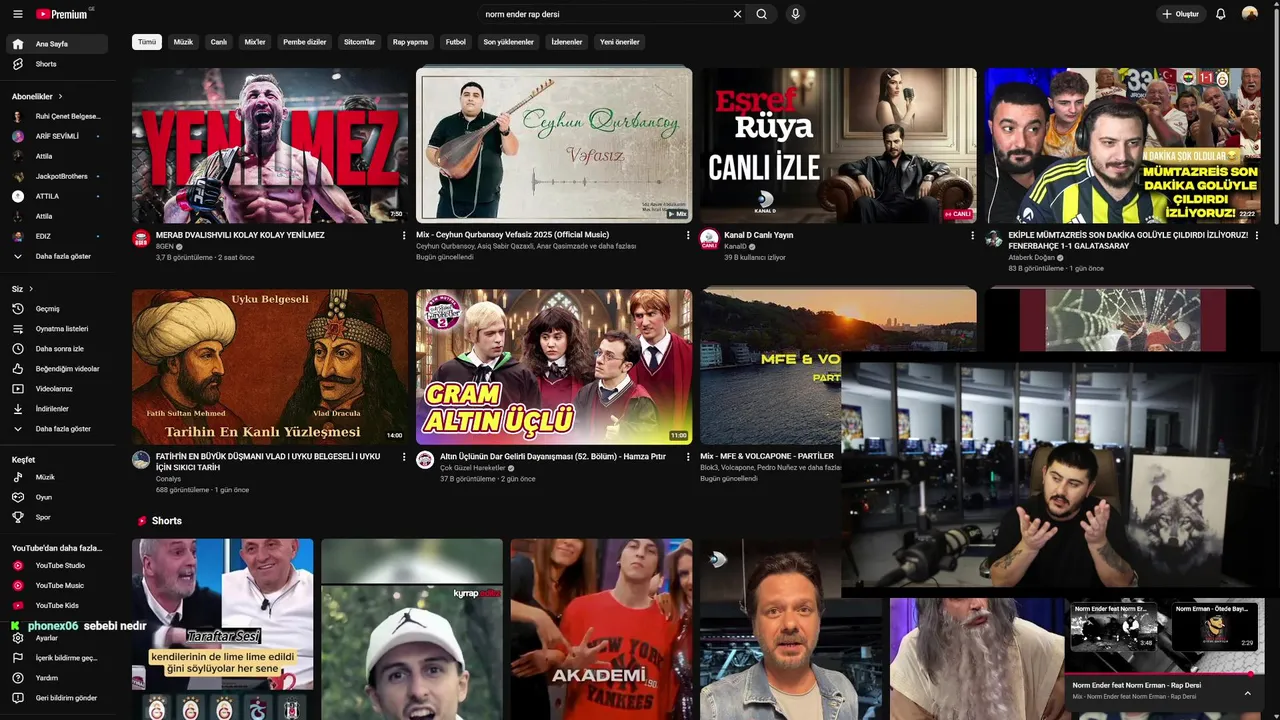Go to Ana Sayfa in the sidebar
The height and width of the screenshot is (720, 1280).
click(57, 44)
